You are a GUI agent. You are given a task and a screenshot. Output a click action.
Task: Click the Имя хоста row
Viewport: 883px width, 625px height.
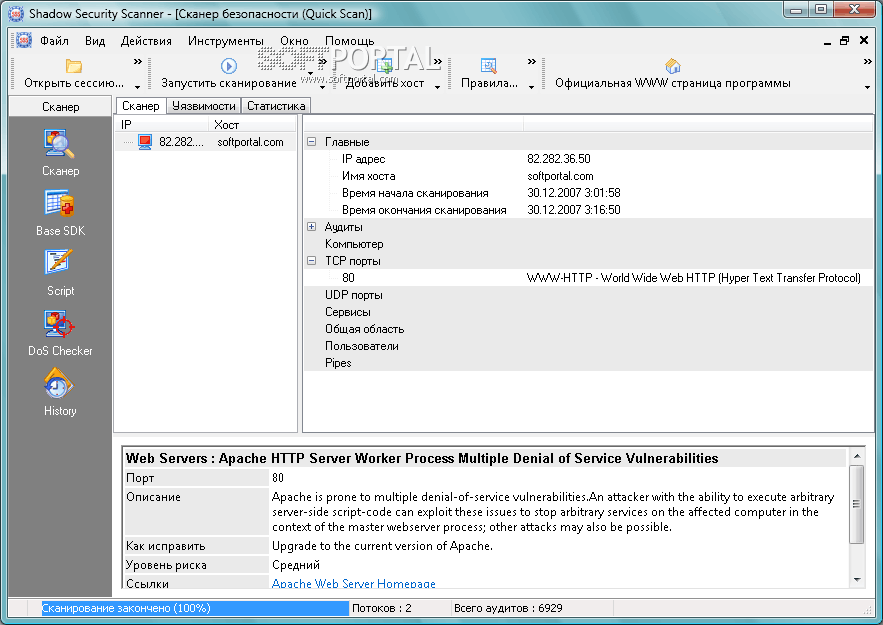click(x=588, y=176)
